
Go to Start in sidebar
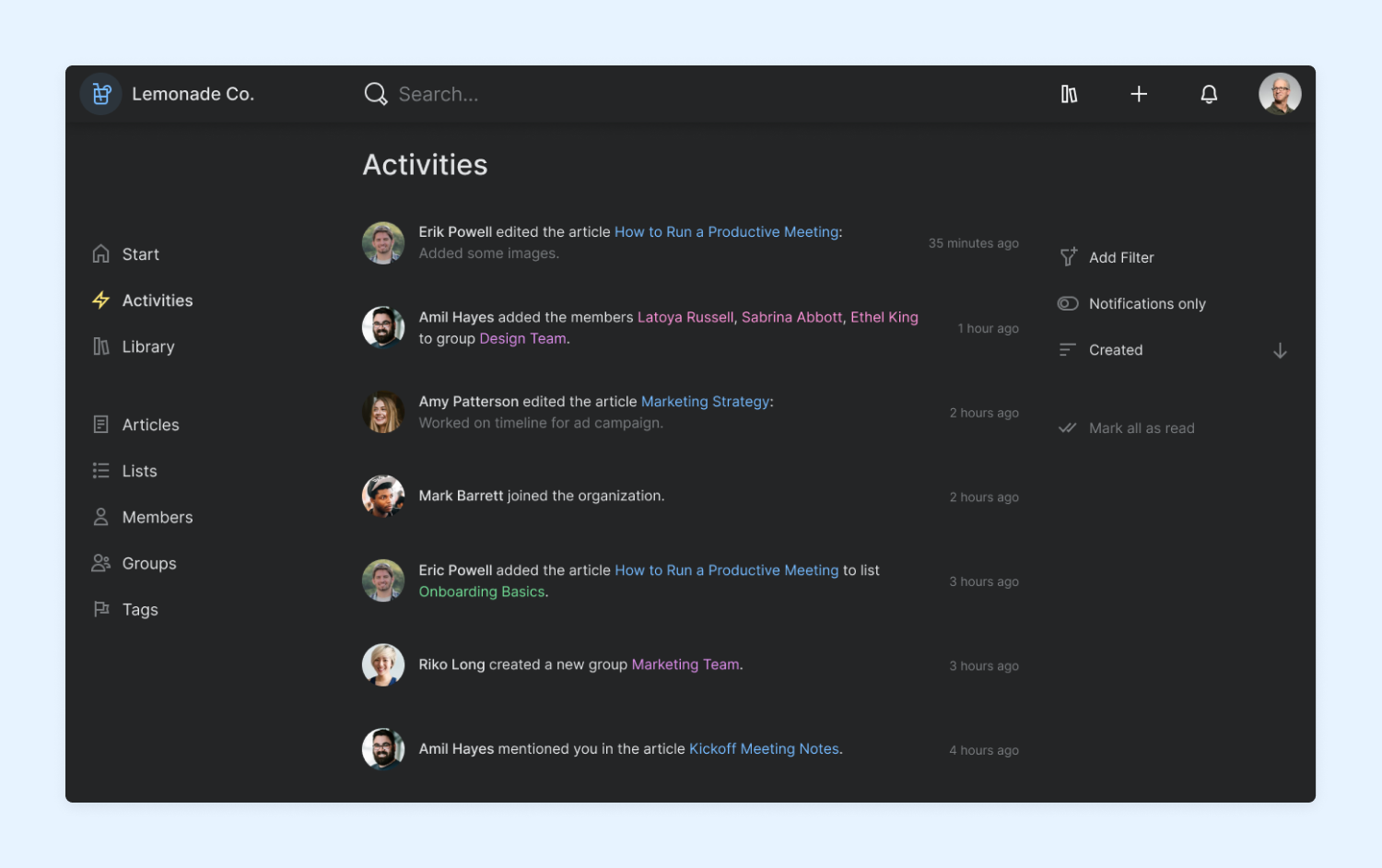click(x=140, y=254)
